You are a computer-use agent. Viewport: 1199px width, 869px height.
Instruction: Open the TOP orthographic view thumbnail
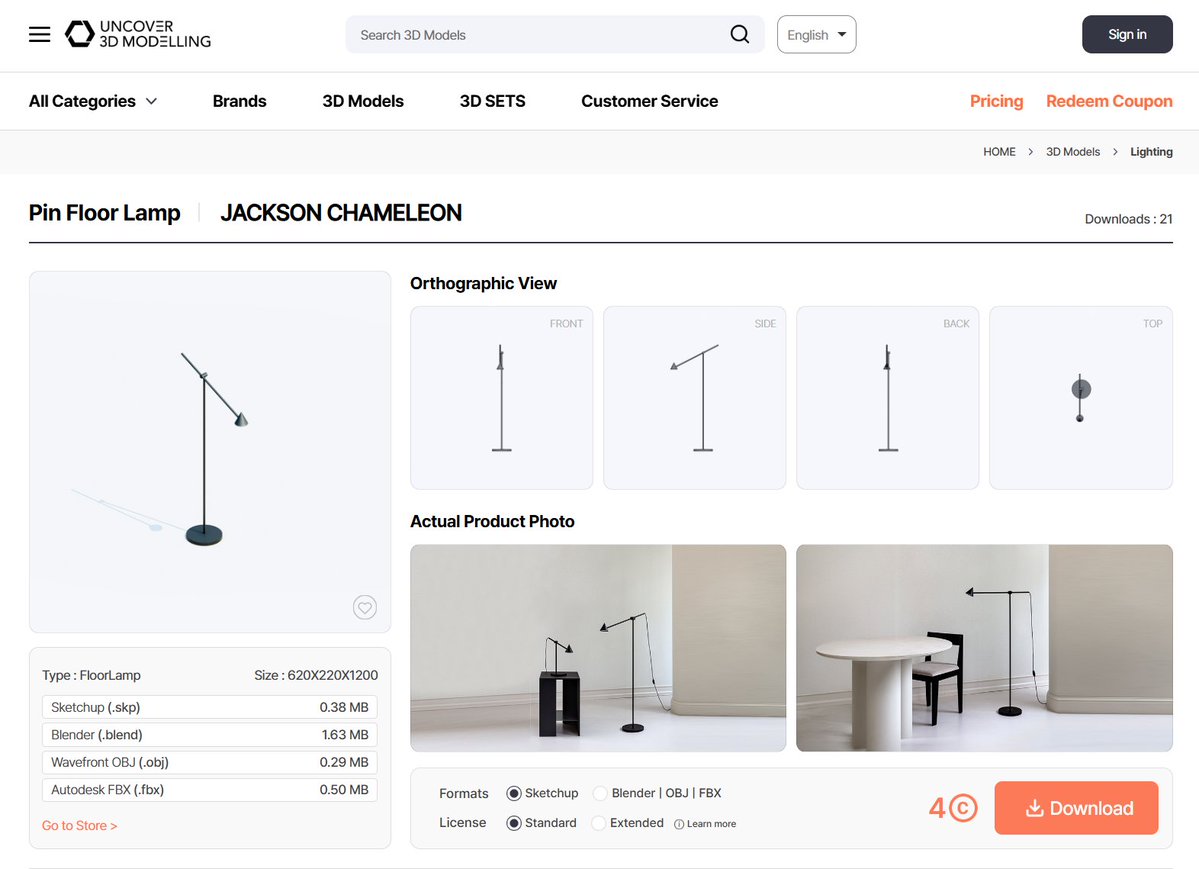click(x=1081, y=398)
